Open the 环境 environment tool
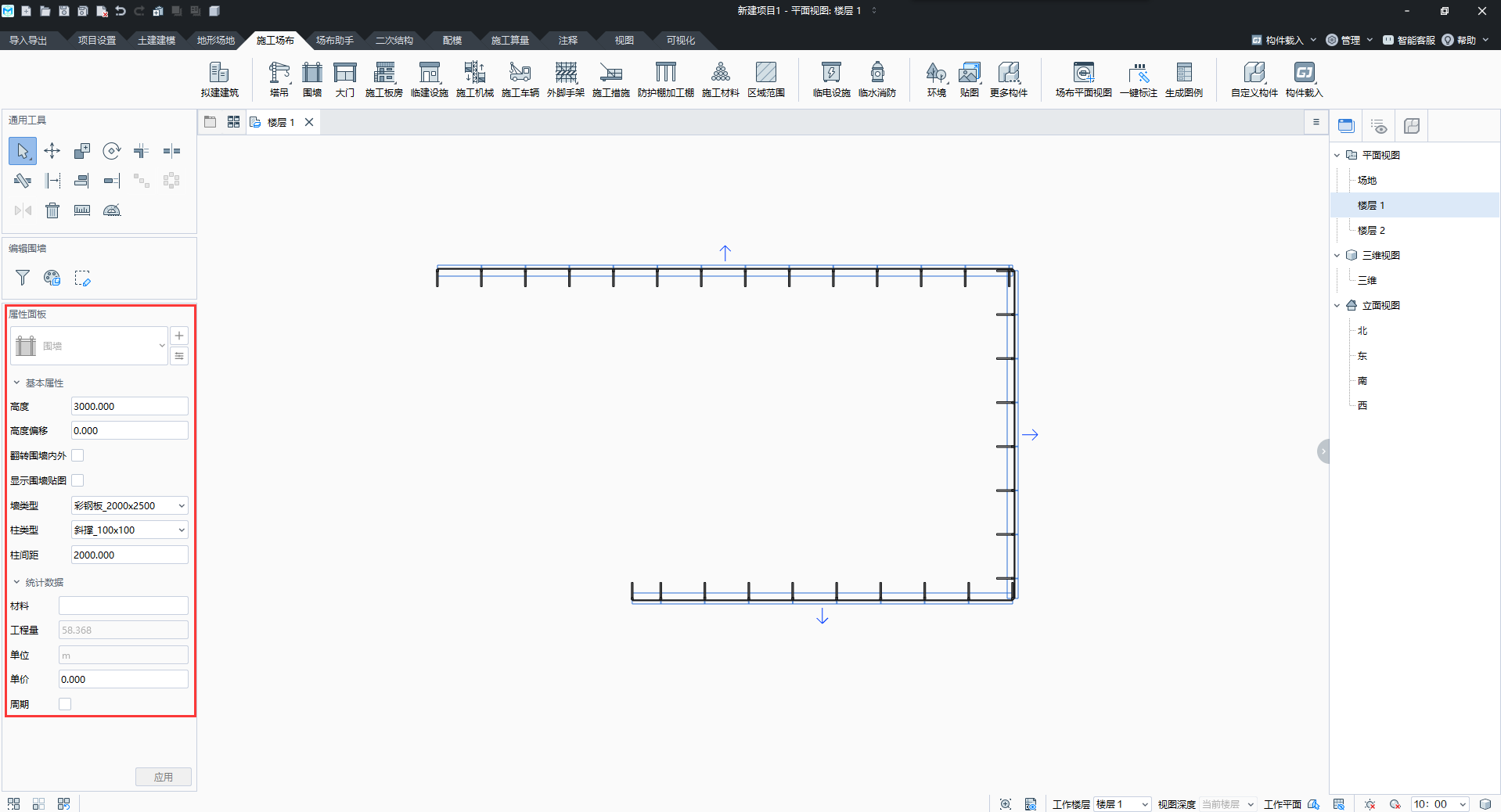The height and width of the screenshot is (812, 1501). pos(936,79)
